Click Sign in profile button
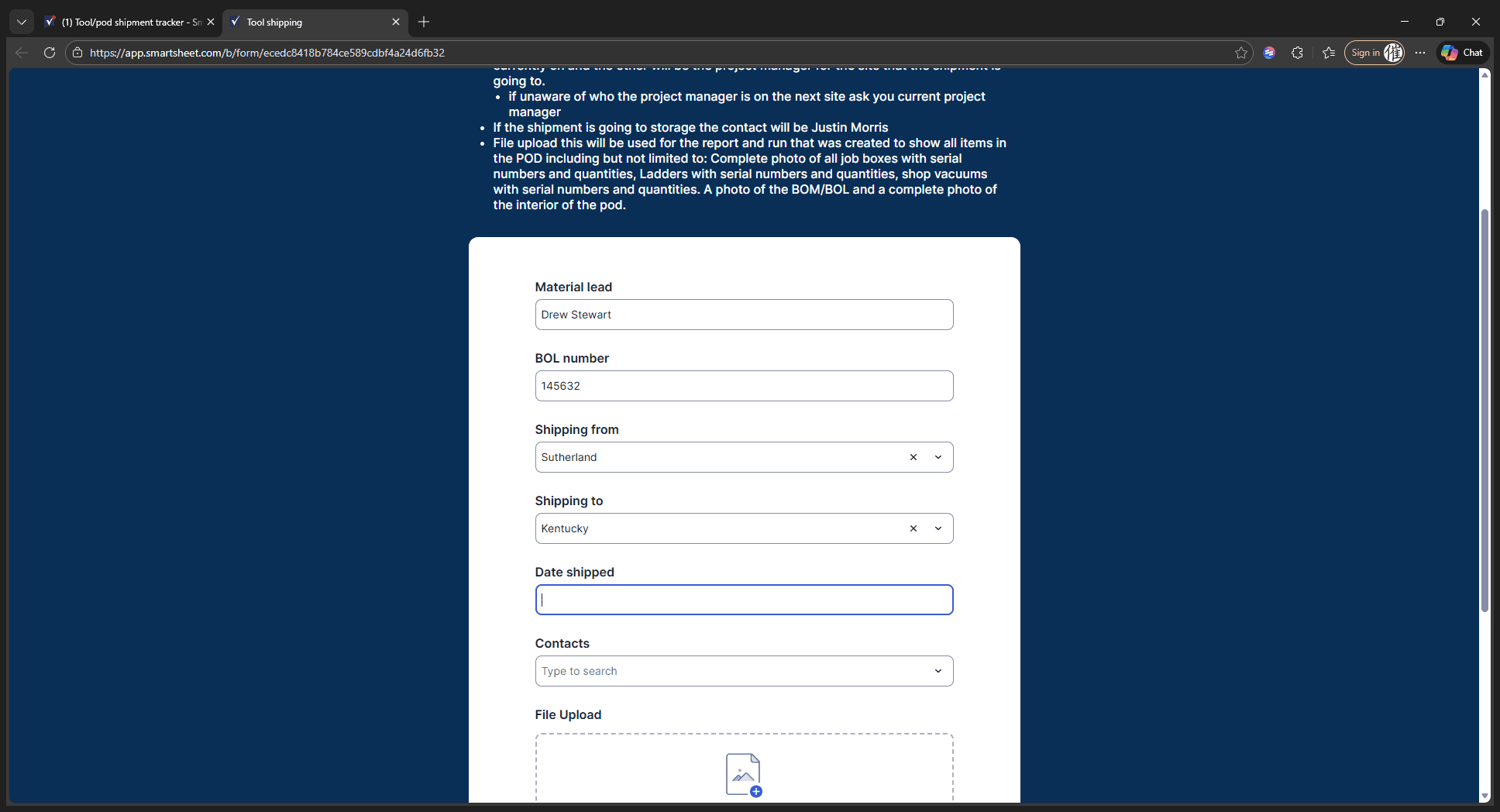 click(x=1374, y=53)
